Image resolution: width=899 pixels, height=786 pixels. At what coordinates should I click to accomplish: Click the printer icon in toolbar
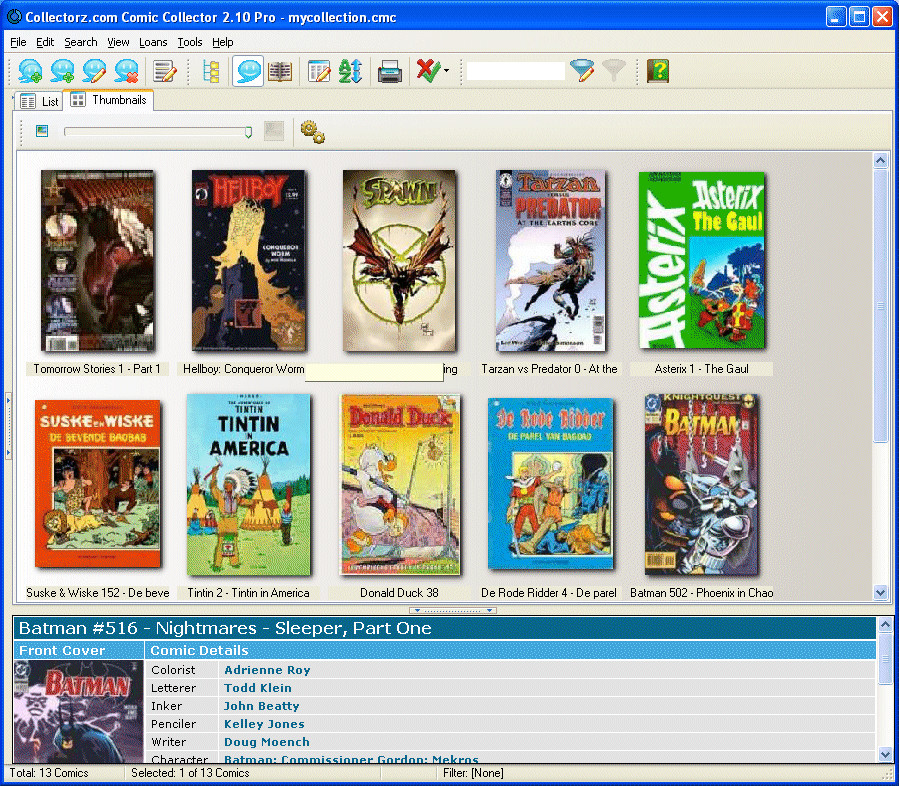390,72
